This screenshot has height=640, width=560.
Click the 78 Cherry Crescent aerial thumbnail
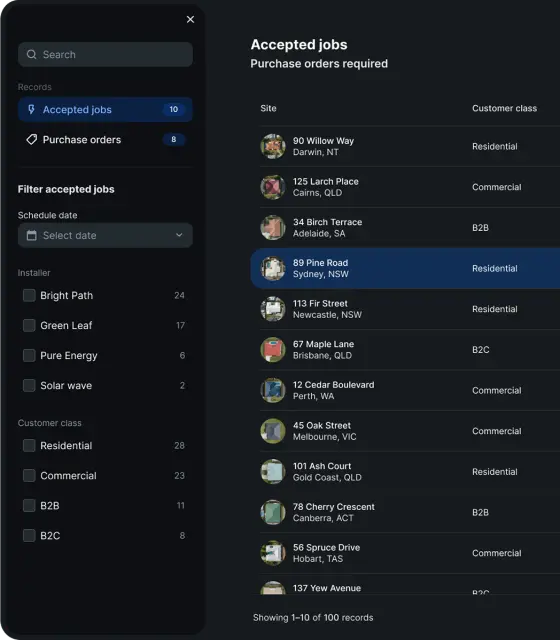pos(273,512)
